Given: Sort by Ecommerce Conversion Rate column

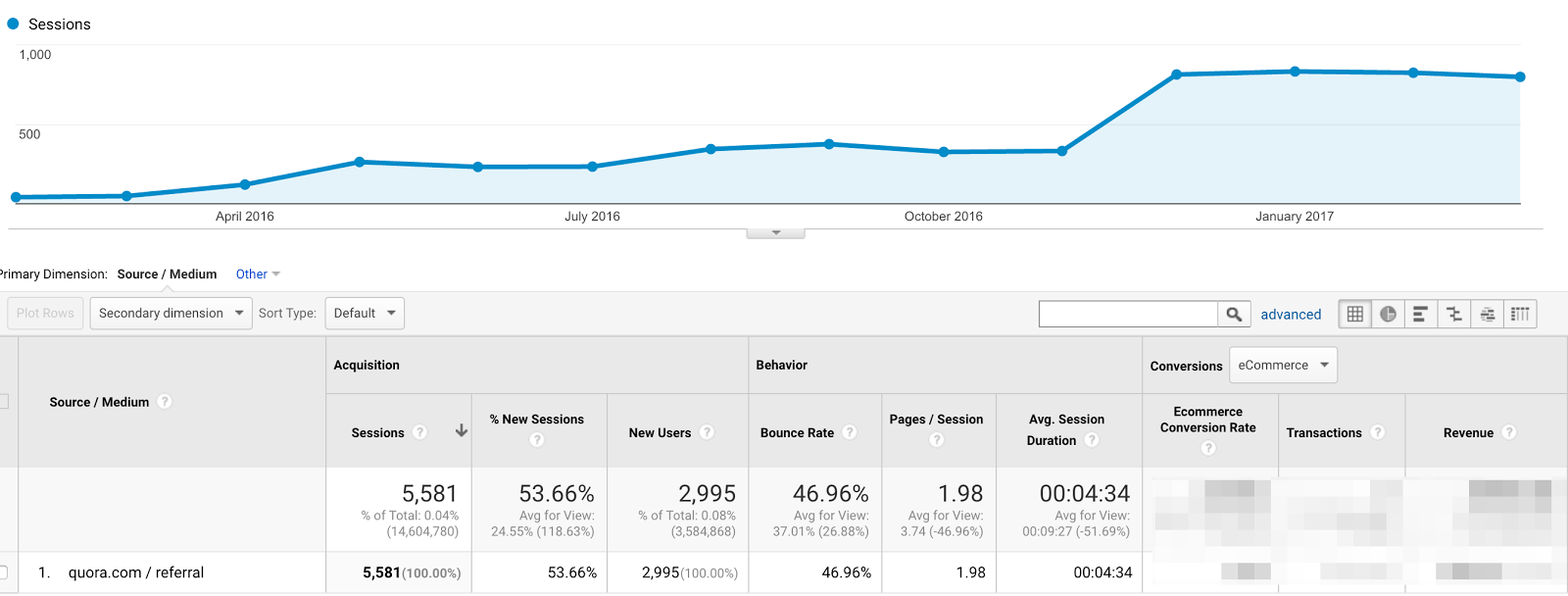Looking at the screenshot, I should click(x=1208, y=420).
